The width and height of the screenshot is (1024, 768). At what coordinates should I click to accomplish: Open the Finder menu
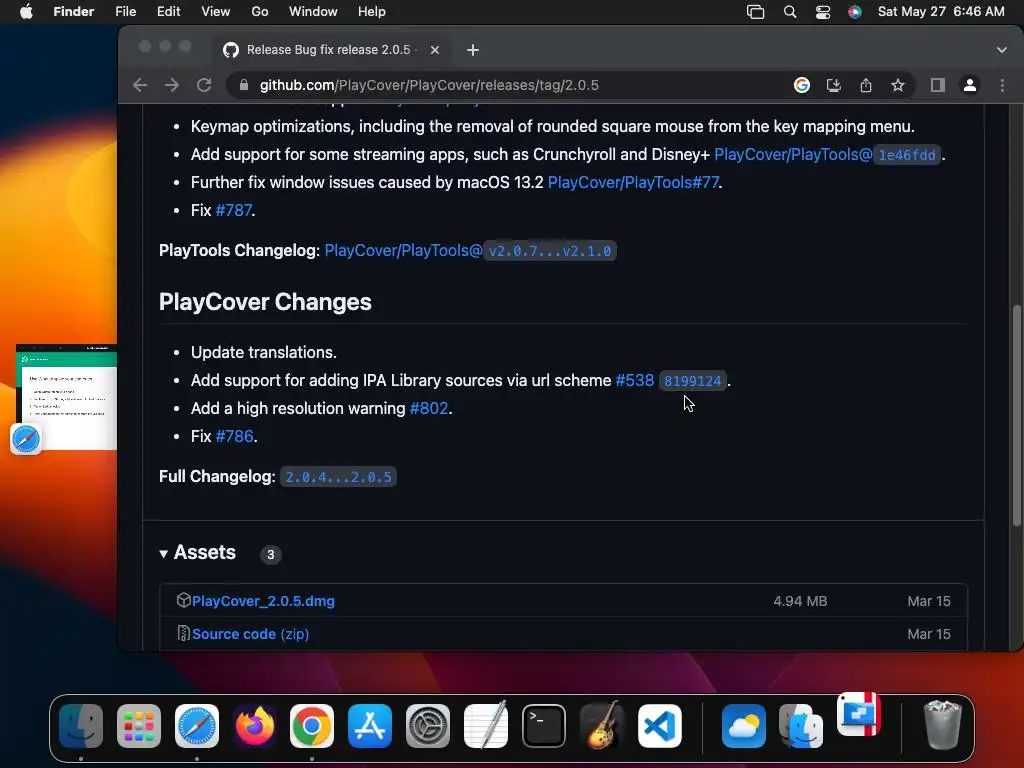click(74, 12)
